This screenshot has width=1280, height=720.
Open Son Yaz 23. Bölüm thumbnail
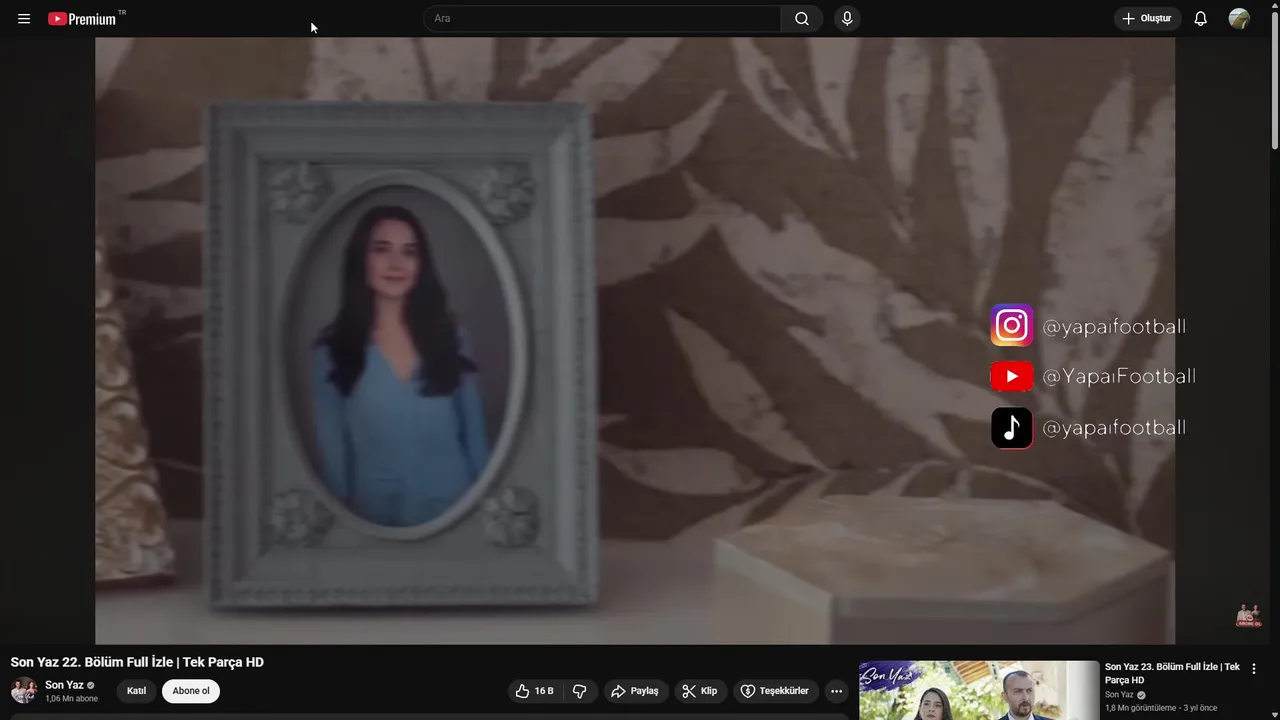[979, 690]
